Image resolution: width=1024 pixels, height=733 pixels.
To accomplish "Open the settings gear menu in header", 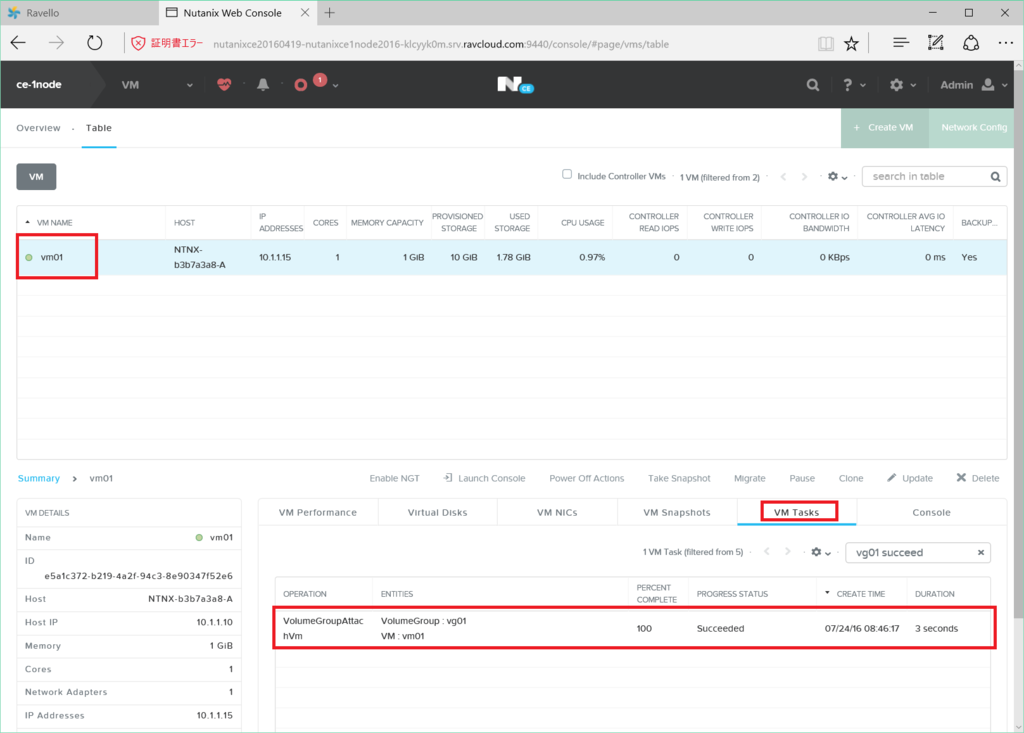I will [903, 85].
